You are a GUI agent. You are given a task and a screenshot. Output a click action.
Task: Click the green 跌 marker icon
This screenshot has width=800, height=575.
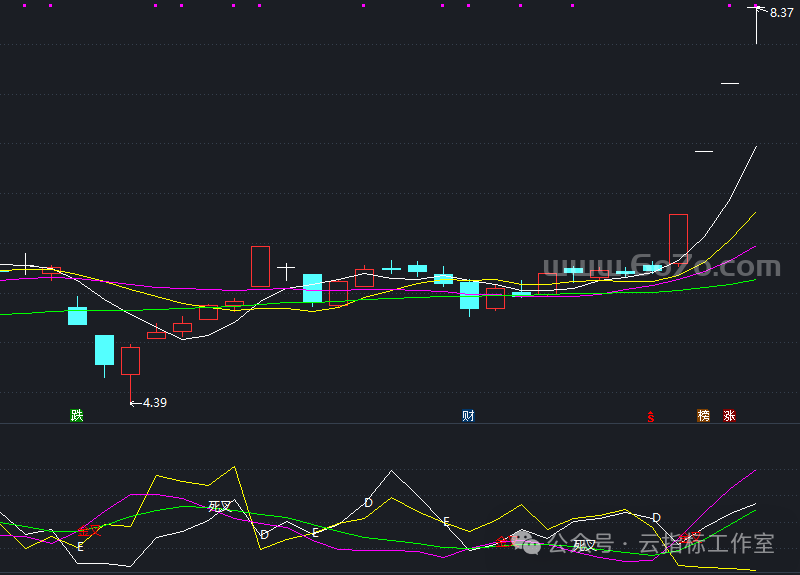[76, 415]
